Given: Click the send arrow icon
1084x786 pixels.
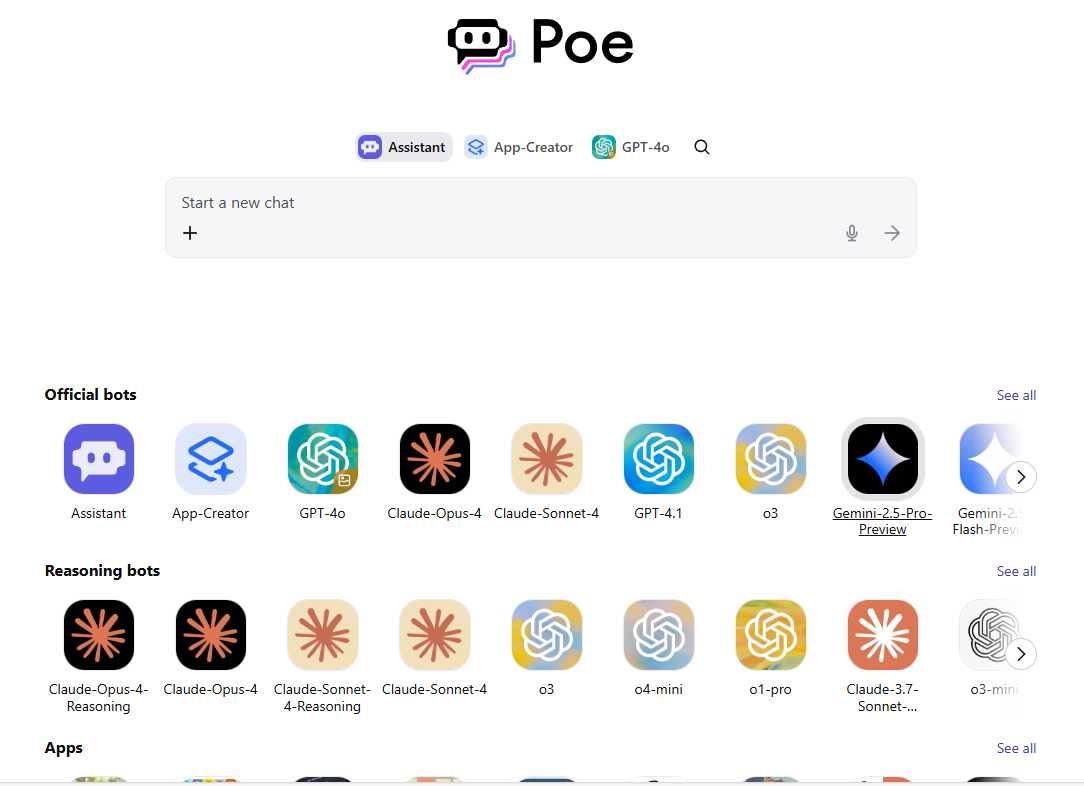Looking at the screenshot, I should pos(892,233).
